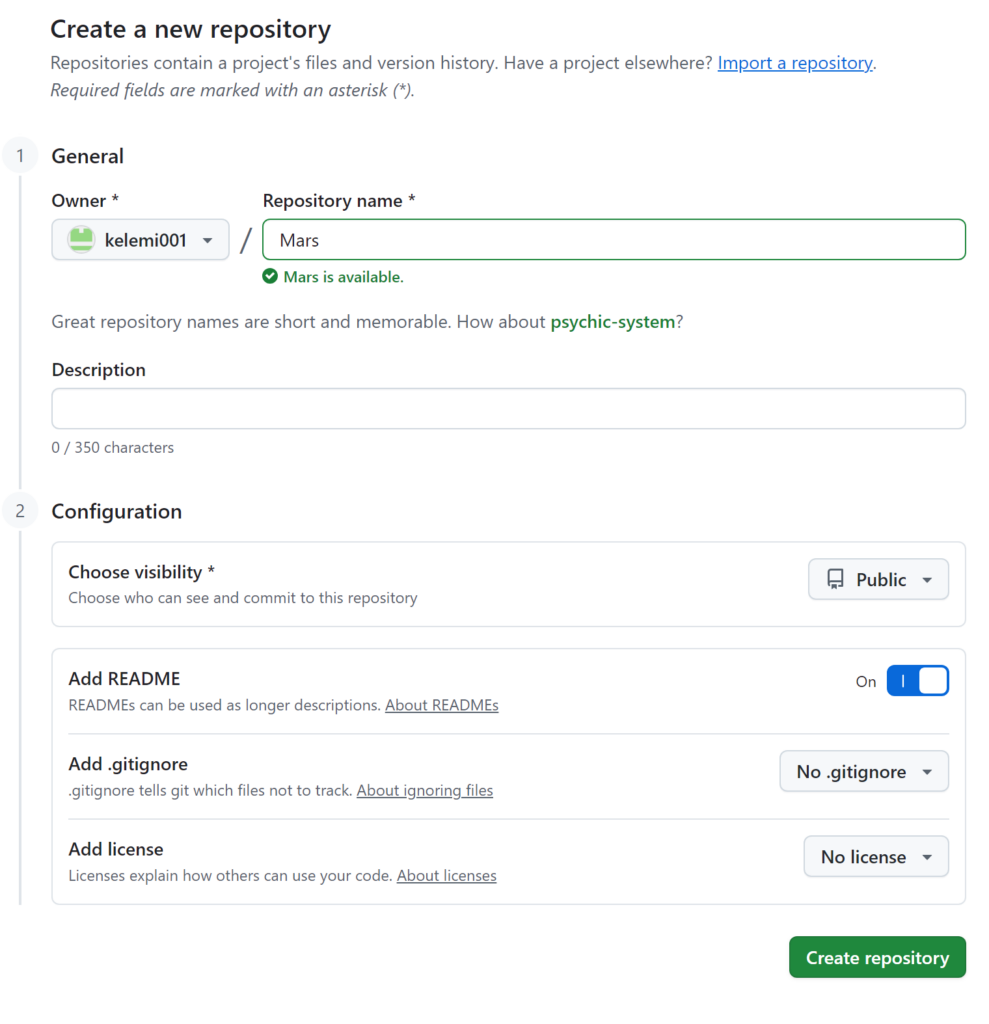This screenshot has width=989, height=1024.
Task: Click the step 2 Configuration number badge
Action: coord(20,511)
